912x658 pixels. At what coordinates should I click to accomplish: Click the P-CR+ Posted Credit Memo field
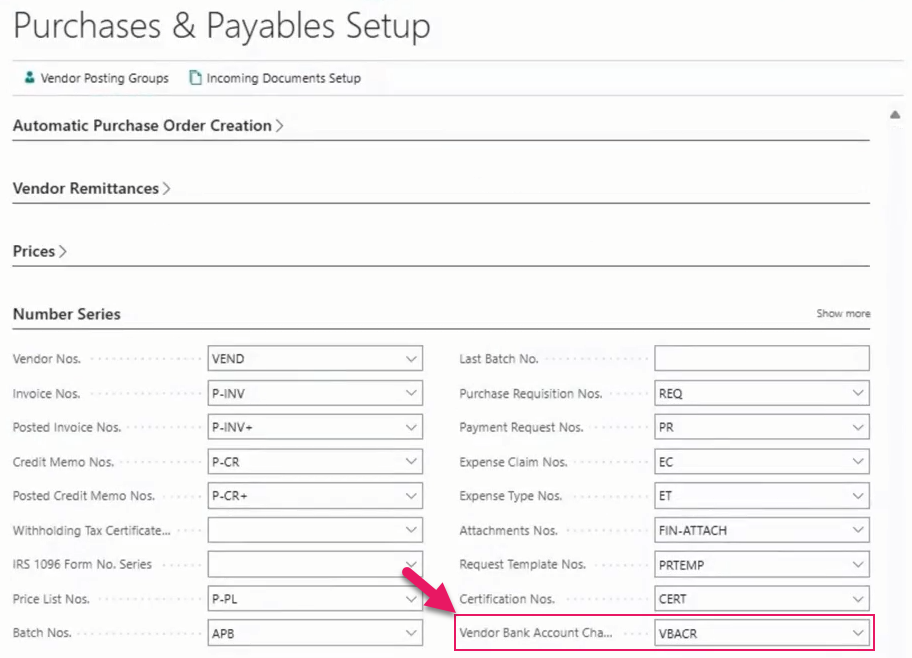coord(315,496)
